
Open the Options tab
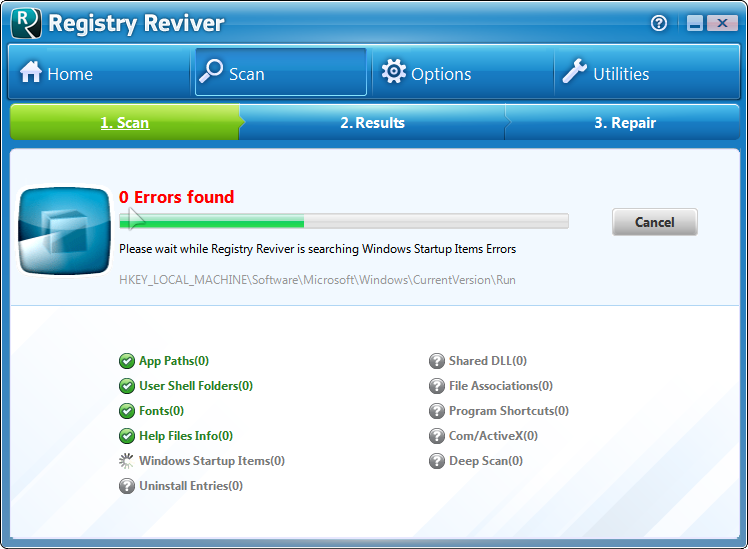pos(463,72)
